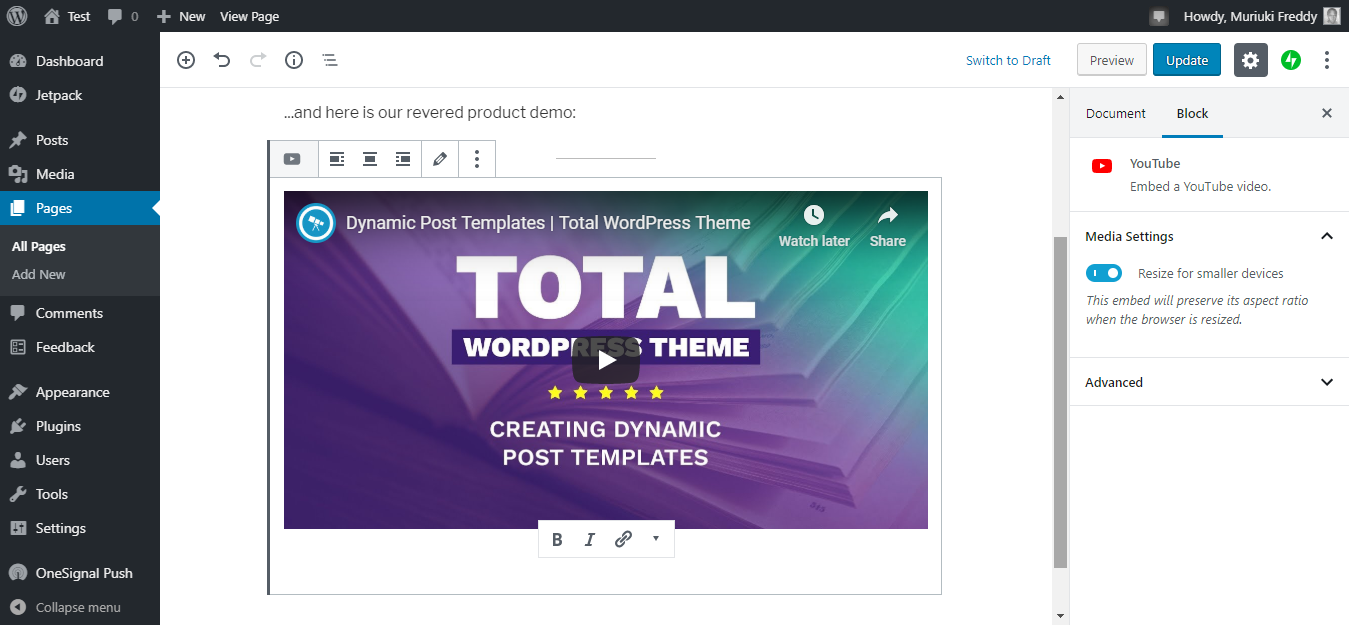Align the video block center

click(x=370, y=159)
